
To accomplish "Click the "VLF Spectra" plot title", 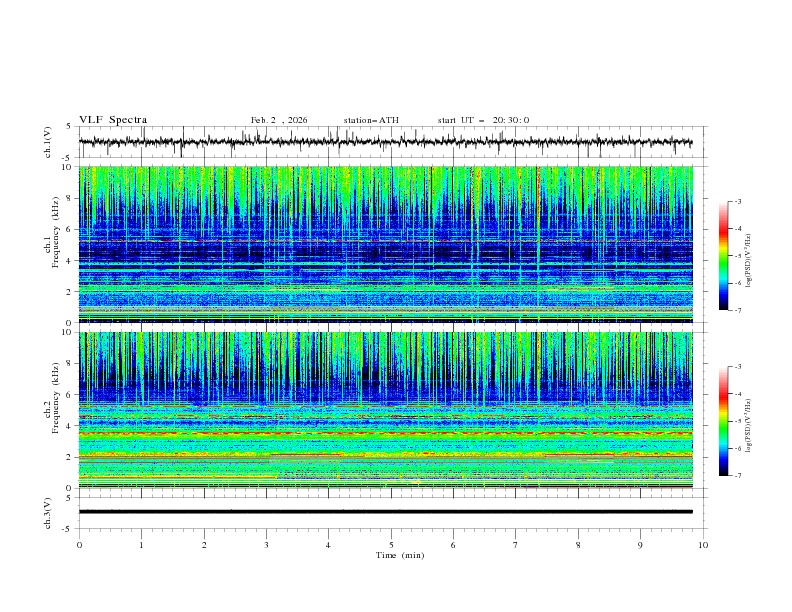I will (113, 120).
